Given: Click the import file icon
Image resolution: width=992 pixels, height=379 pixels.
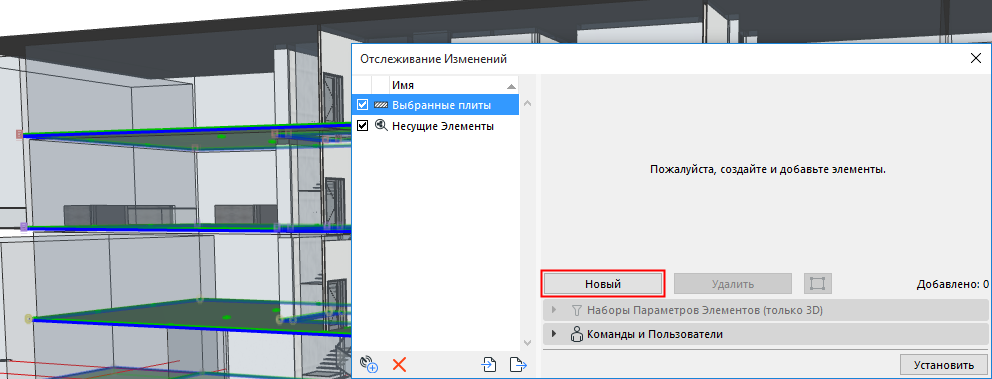Looking at the screenshot, I should [489, 364].
